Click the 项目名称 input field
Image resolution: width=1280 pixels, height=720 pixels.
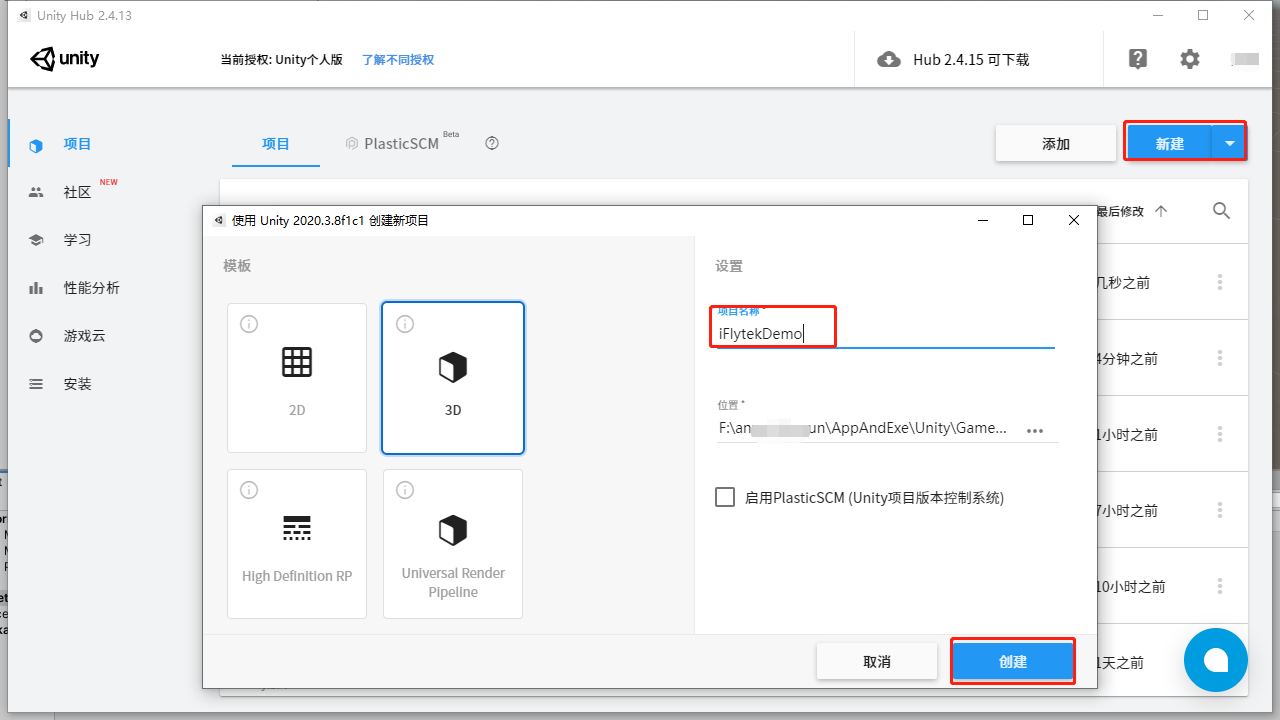[886, 334]
